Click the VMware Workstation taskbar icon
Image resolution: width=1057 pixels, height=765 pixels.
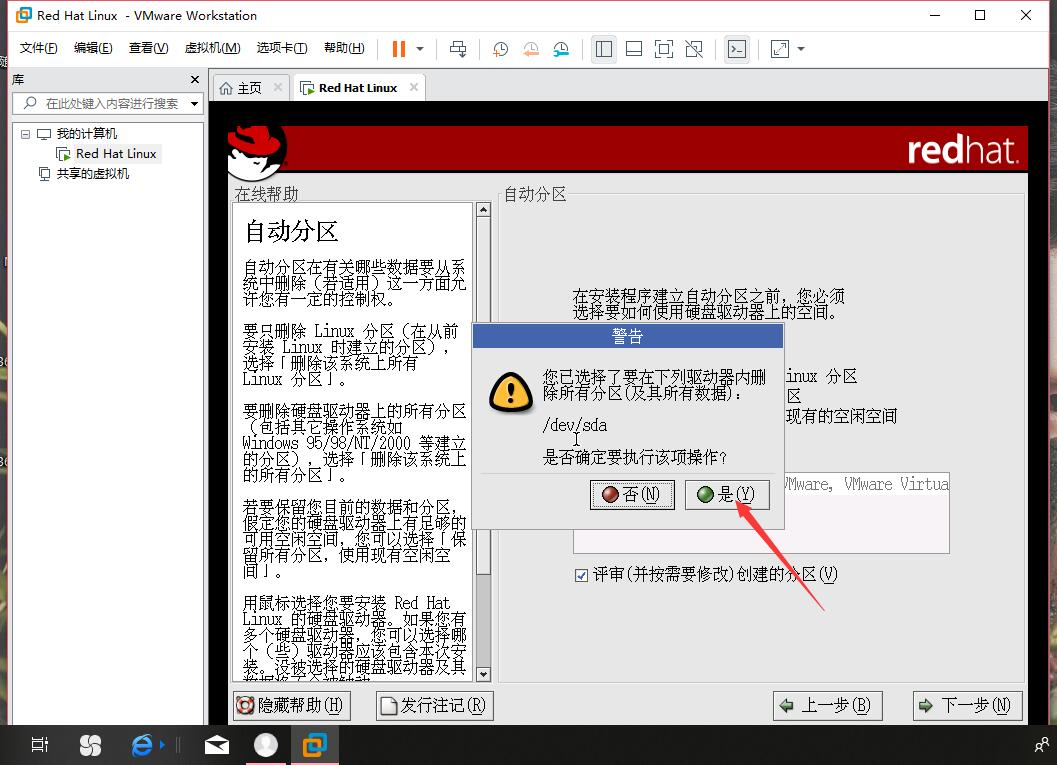coord(314,745)
